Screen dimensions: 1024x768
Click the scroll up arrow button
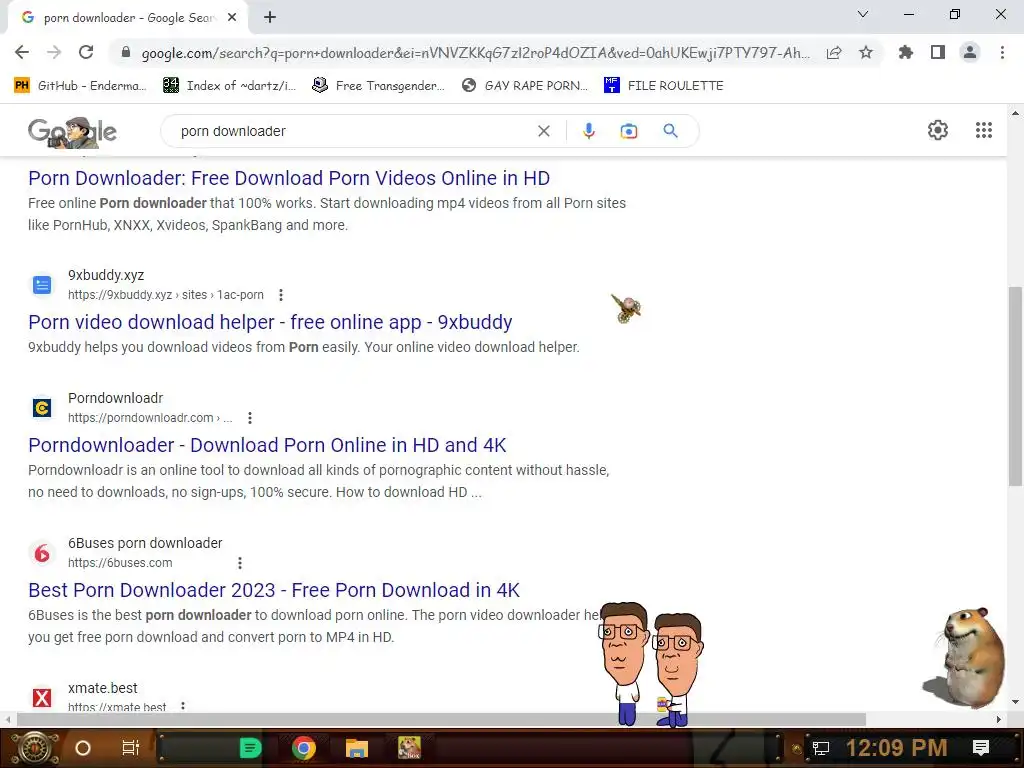(x=1015, y=113)
